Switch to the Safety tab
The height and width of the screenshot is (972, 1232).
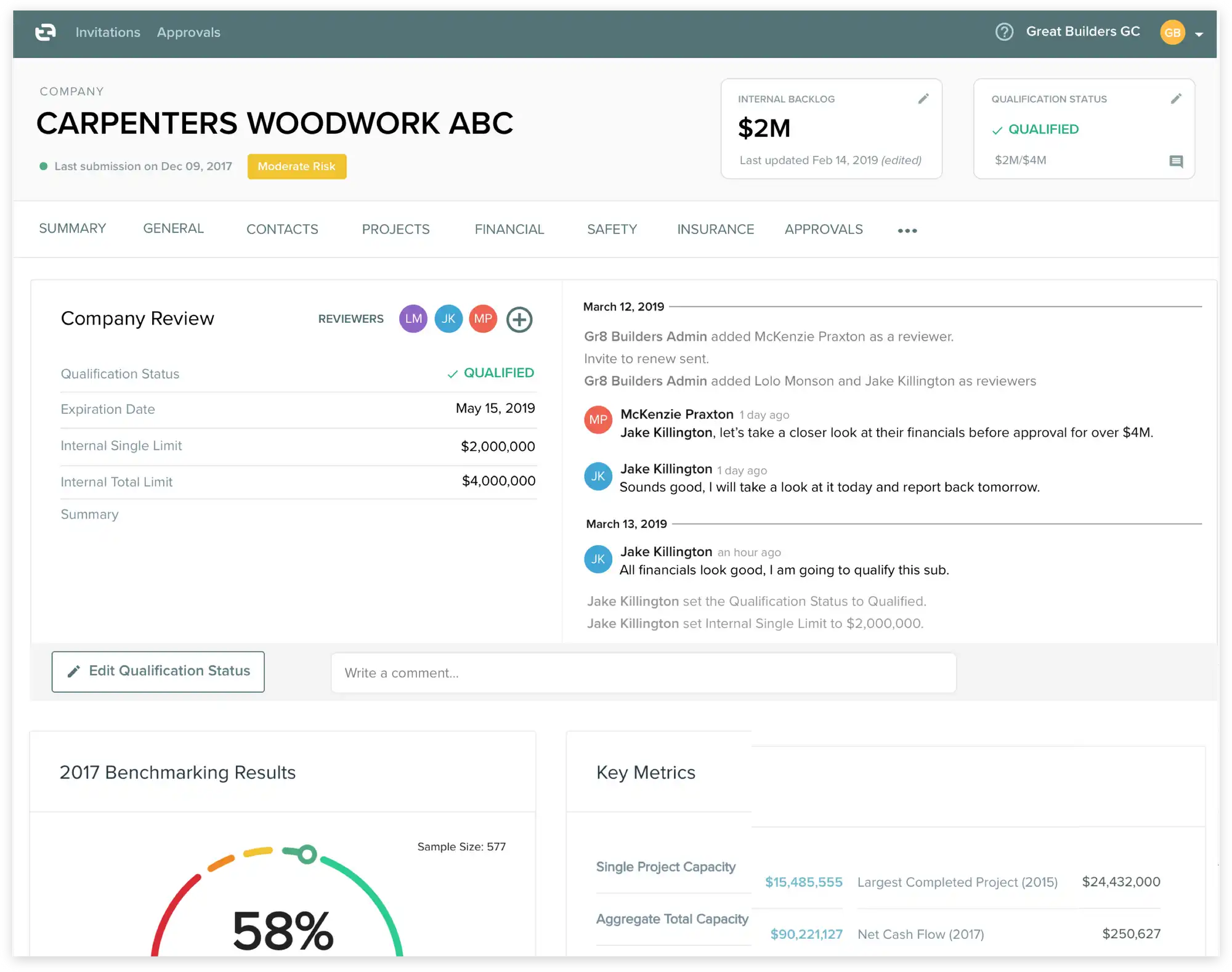point(612,229)
